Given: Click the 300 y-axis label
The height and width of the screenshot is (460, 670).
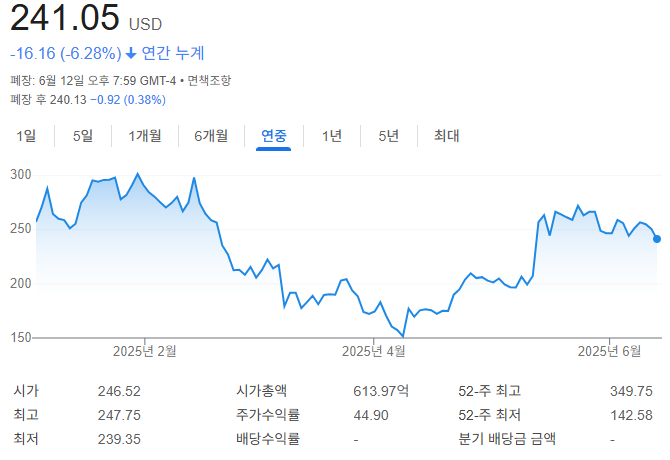Looking at the screenshot, I should [x=21, y=175].
